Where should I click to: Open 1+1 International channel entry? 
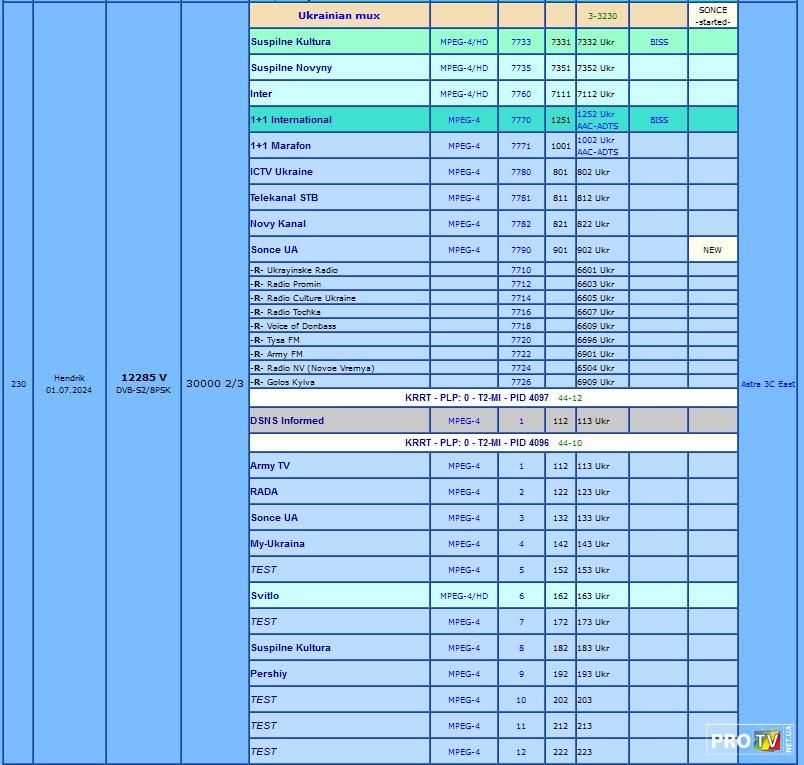(291, 120)
